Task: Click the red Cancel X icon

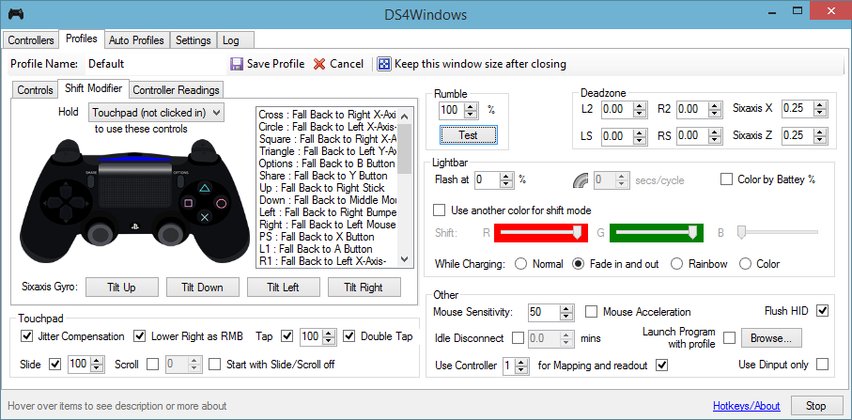Action: pos(319,64)
